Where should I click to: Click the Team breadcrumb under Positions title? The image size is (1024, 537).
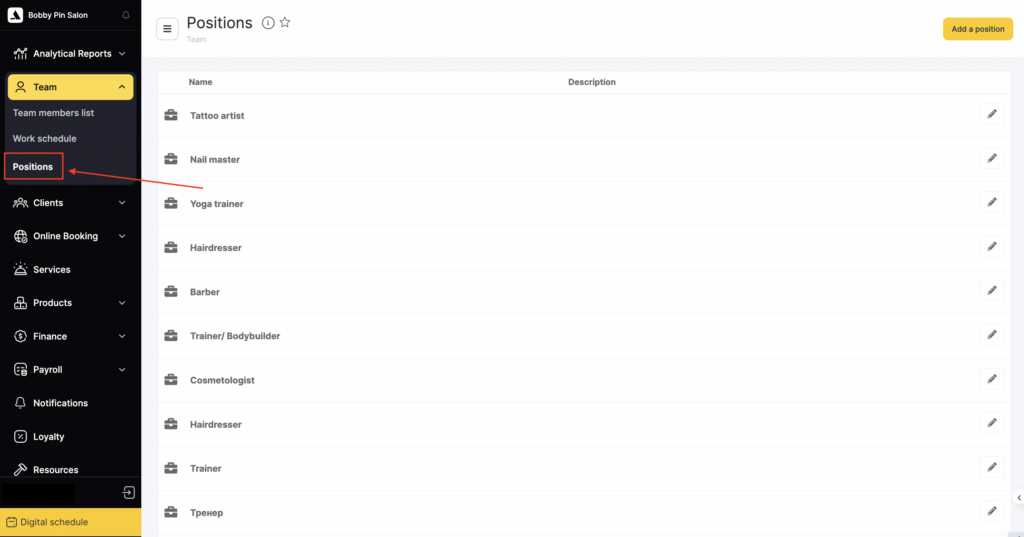196,39
